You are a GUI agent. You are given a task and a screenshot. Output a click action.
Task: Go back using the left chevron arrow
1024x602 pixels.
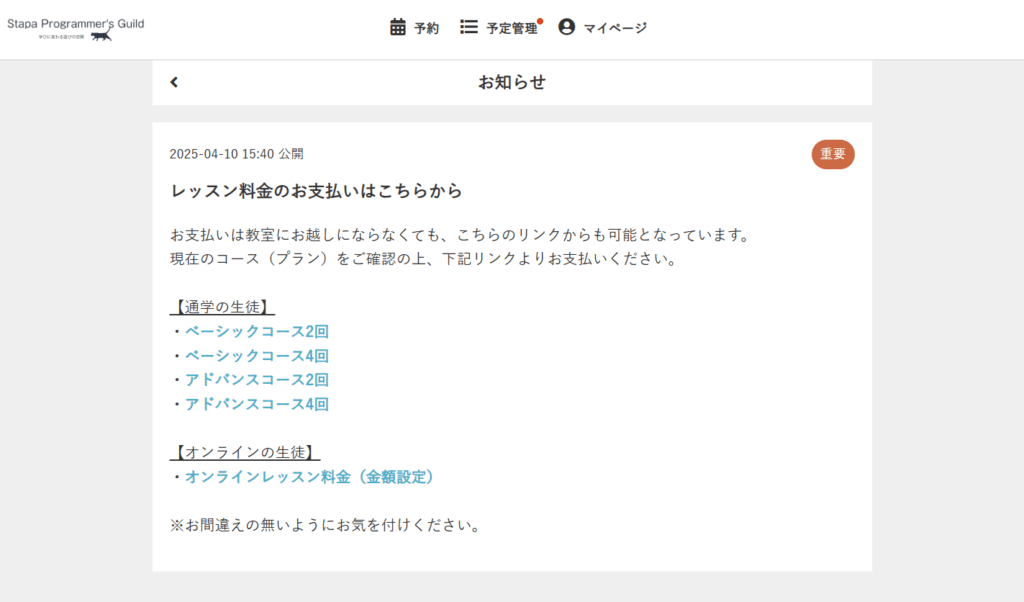[174, 82]
